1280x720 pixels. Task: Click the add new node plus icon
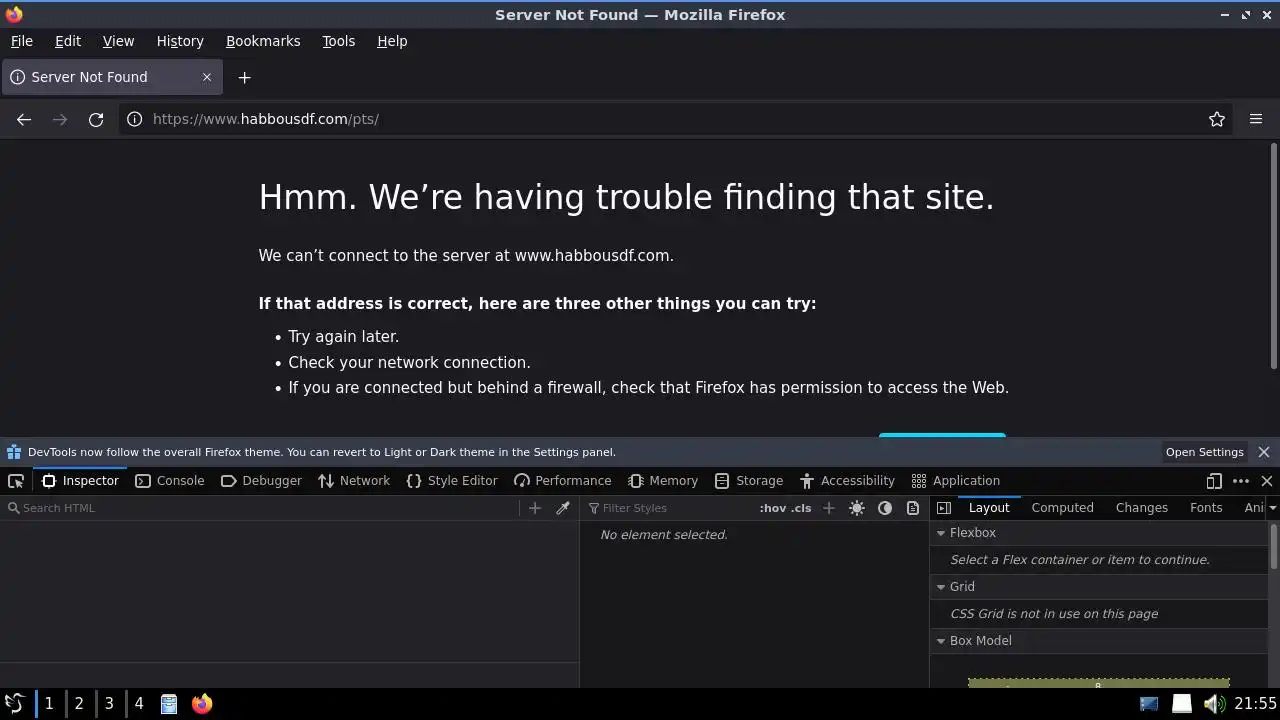[x=535, y=508]
